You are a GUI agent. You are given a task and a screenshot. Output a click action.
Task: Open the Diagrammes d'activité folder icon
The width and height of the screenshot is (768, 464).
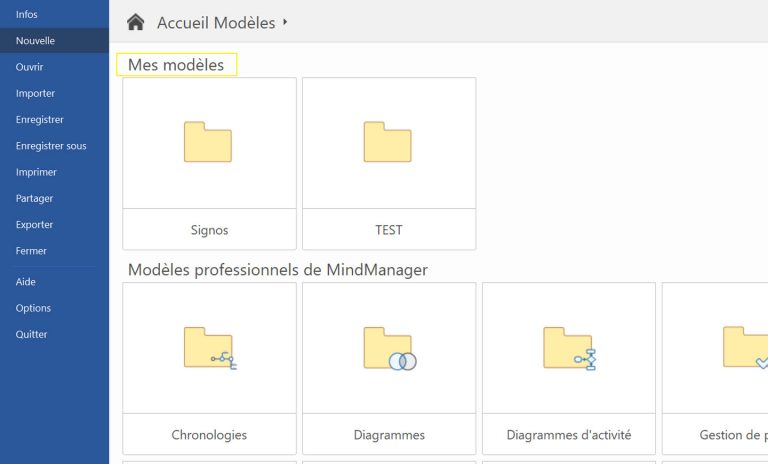point(568,348)
